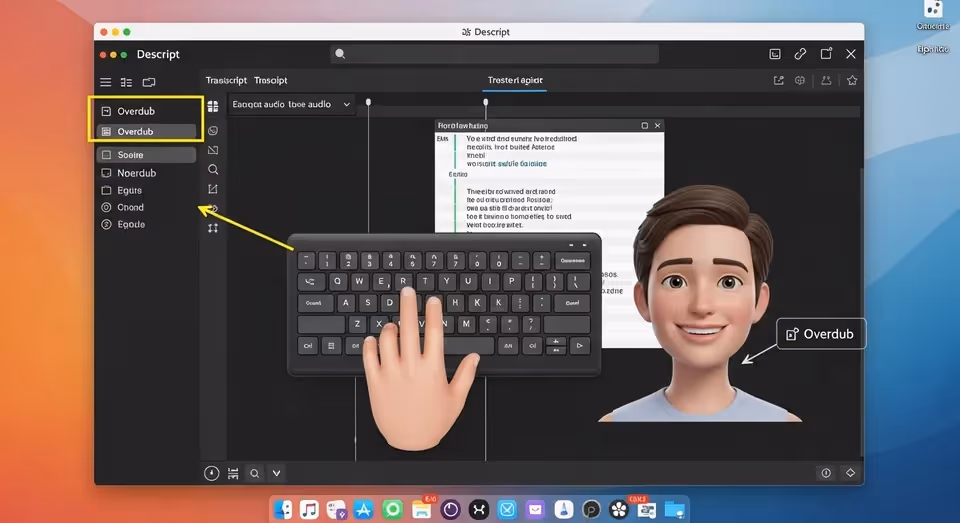Screen dimensions: 960x523
Task: Expand the down chevron in the lower toolbar
Action: [x=276, y=473]
